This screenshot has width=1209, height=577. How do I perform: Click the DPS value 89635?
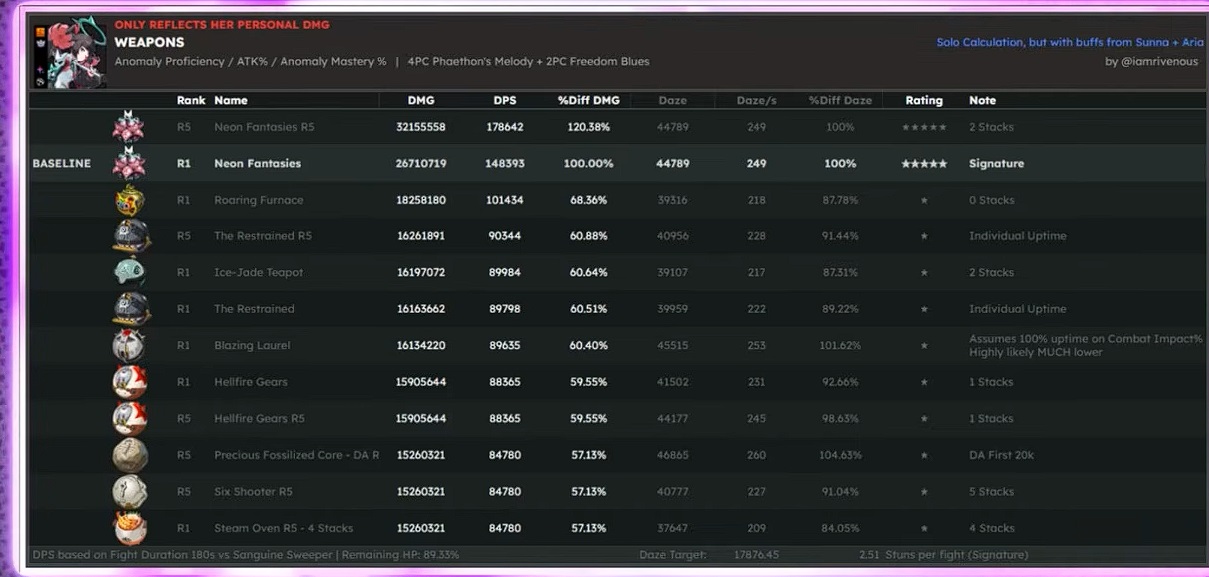tap(505, 345)
